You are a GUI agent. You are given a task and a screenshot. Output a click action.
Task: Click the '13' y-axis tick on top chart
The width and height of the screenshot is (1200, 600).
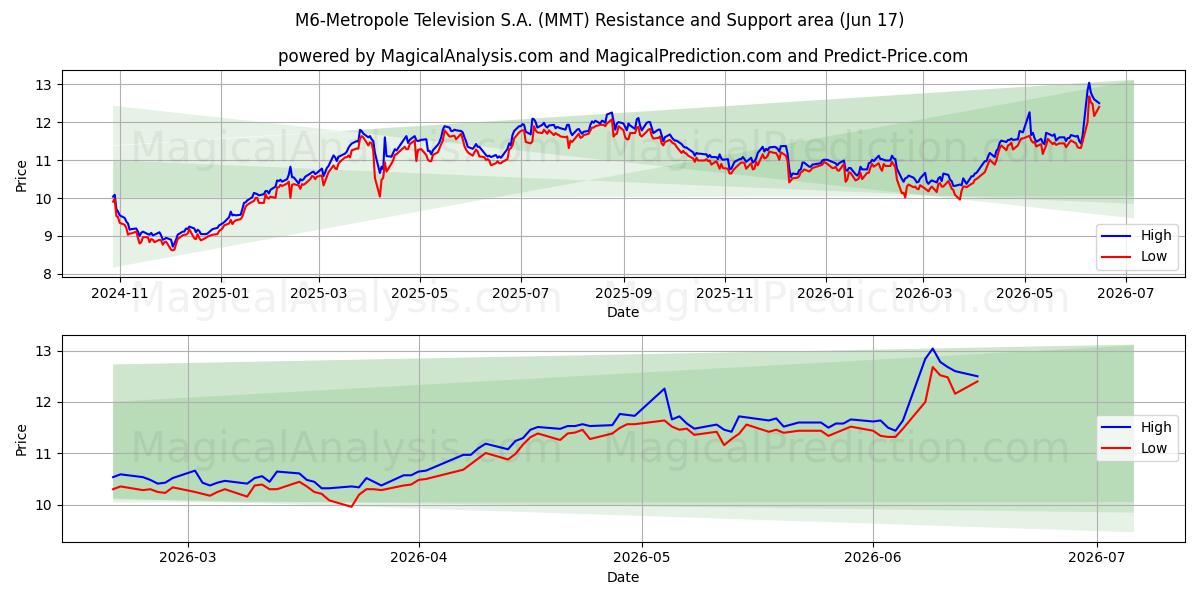(46, 85)
